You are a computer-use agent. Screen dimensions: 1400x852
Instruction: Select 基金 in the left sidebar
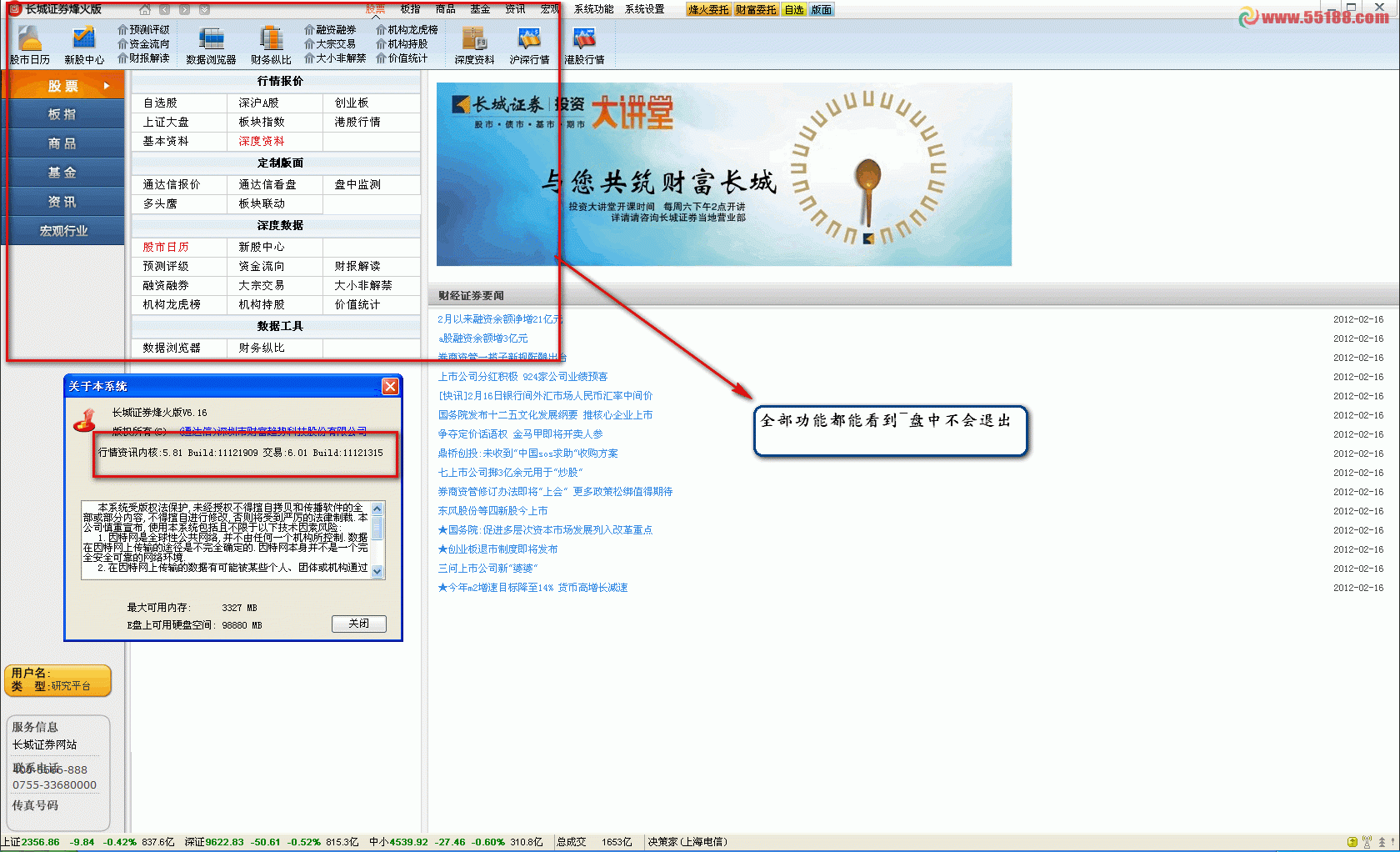click(63, 173)
